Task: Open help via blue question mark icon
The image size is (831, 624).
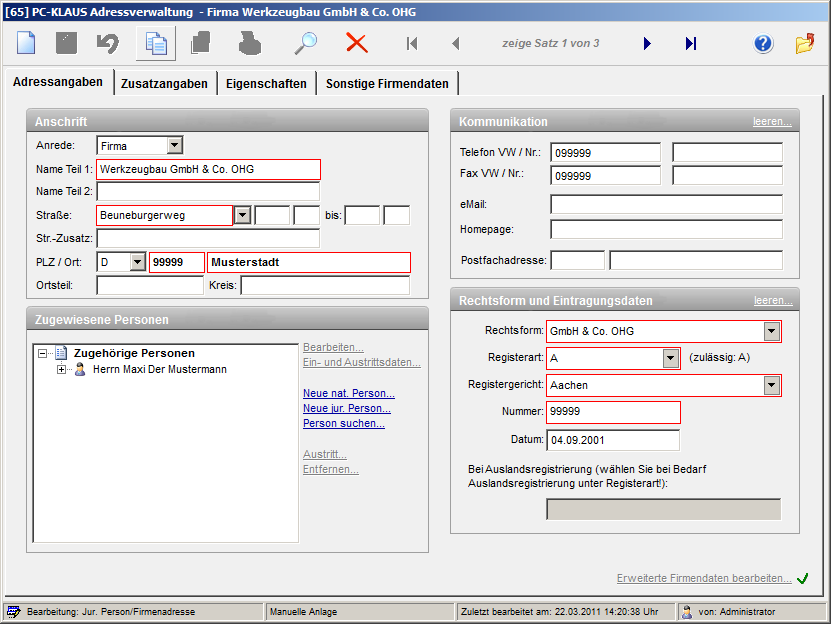Action: [x=764, y=43]
